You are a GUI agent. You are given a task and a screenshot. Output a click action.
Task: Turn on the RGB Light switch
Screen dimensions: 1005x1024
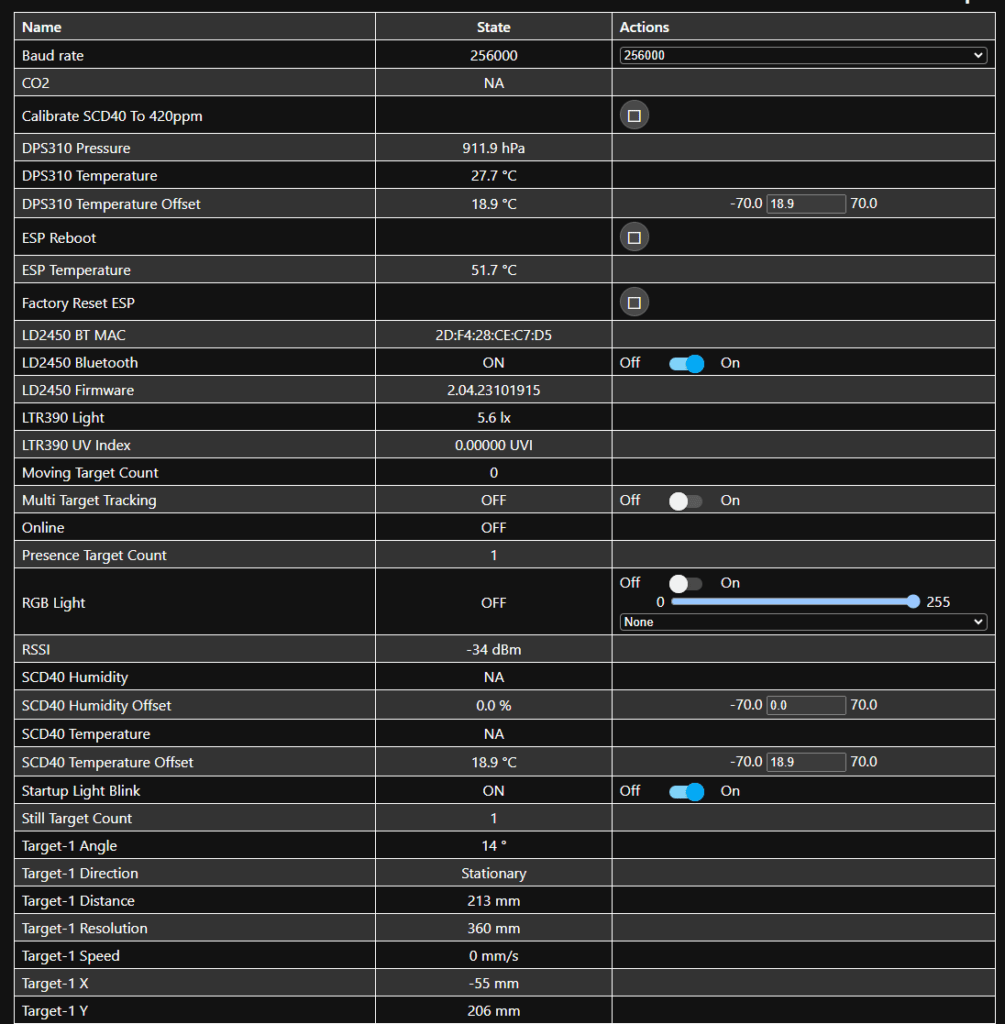point(686,583)
